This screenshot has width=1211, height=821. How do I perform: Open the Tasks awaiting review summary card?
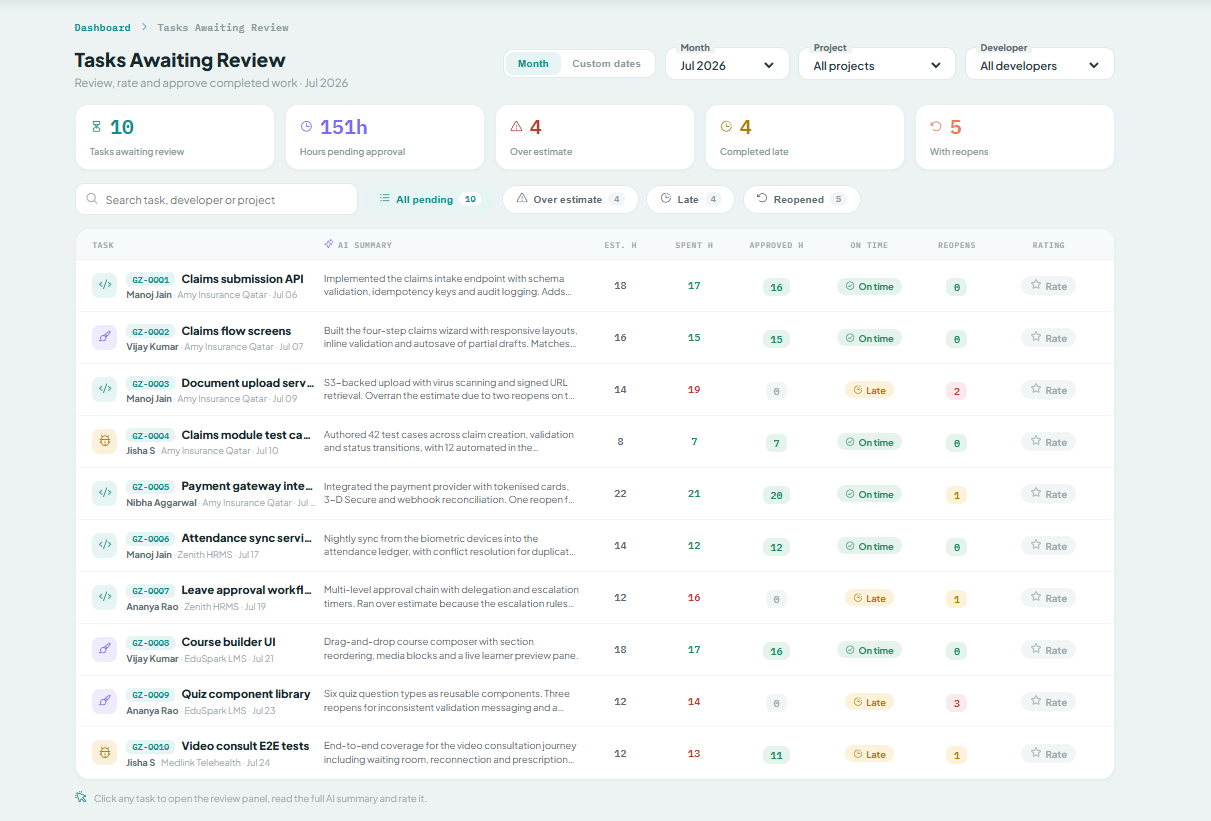pos(175,137)
